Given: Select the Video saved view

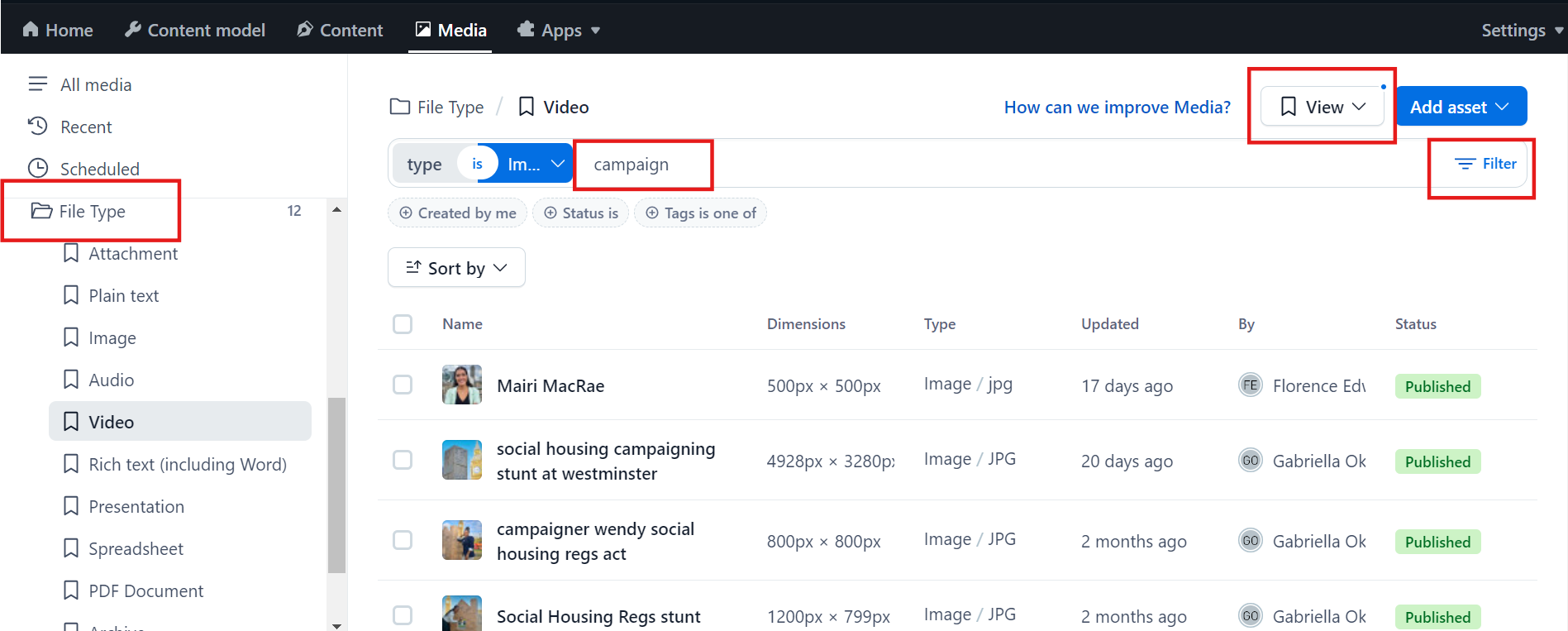Looking at the screenshot, I should pos(180,422).
